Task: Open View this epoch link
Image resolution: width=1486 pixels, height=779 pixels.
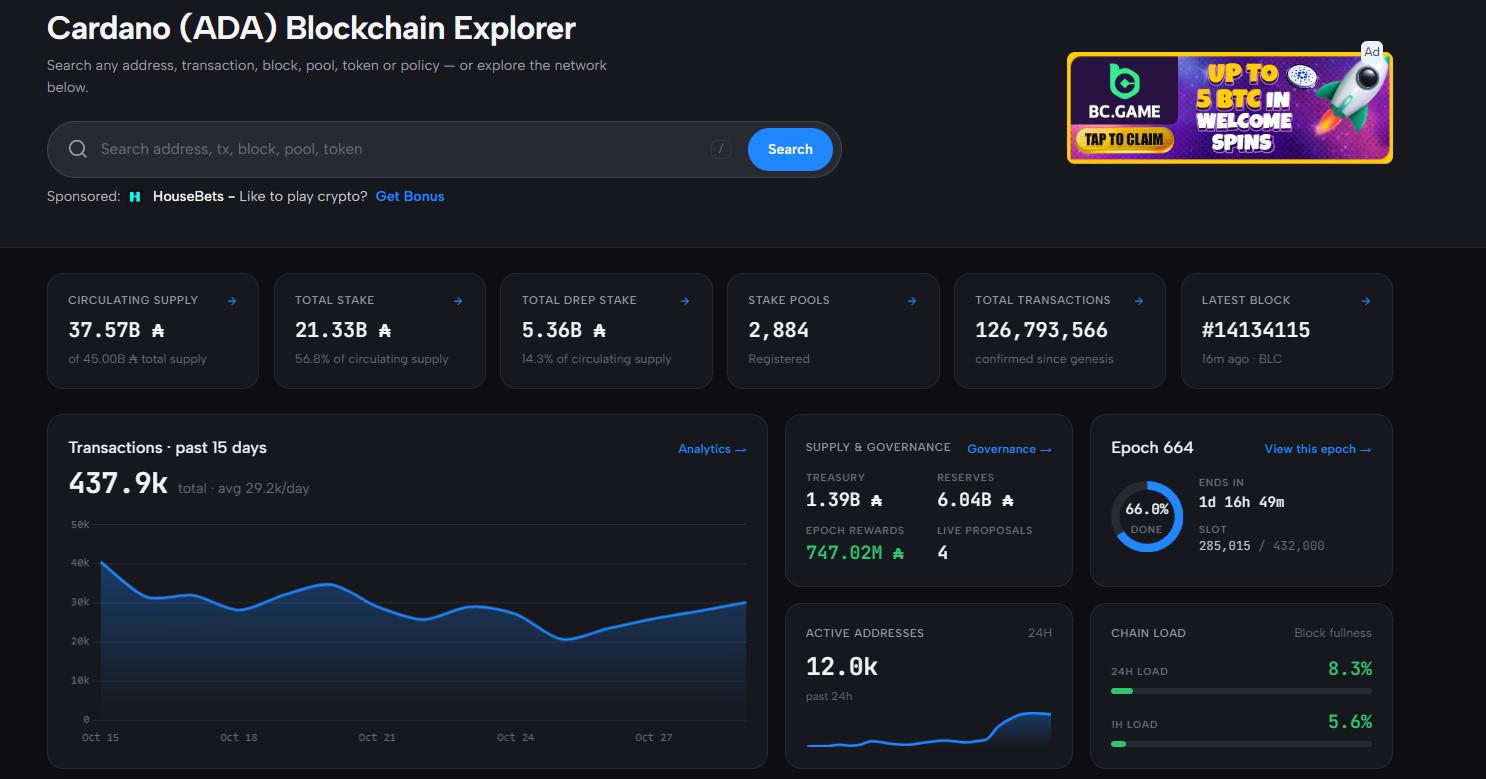Action: point(1318,449)
